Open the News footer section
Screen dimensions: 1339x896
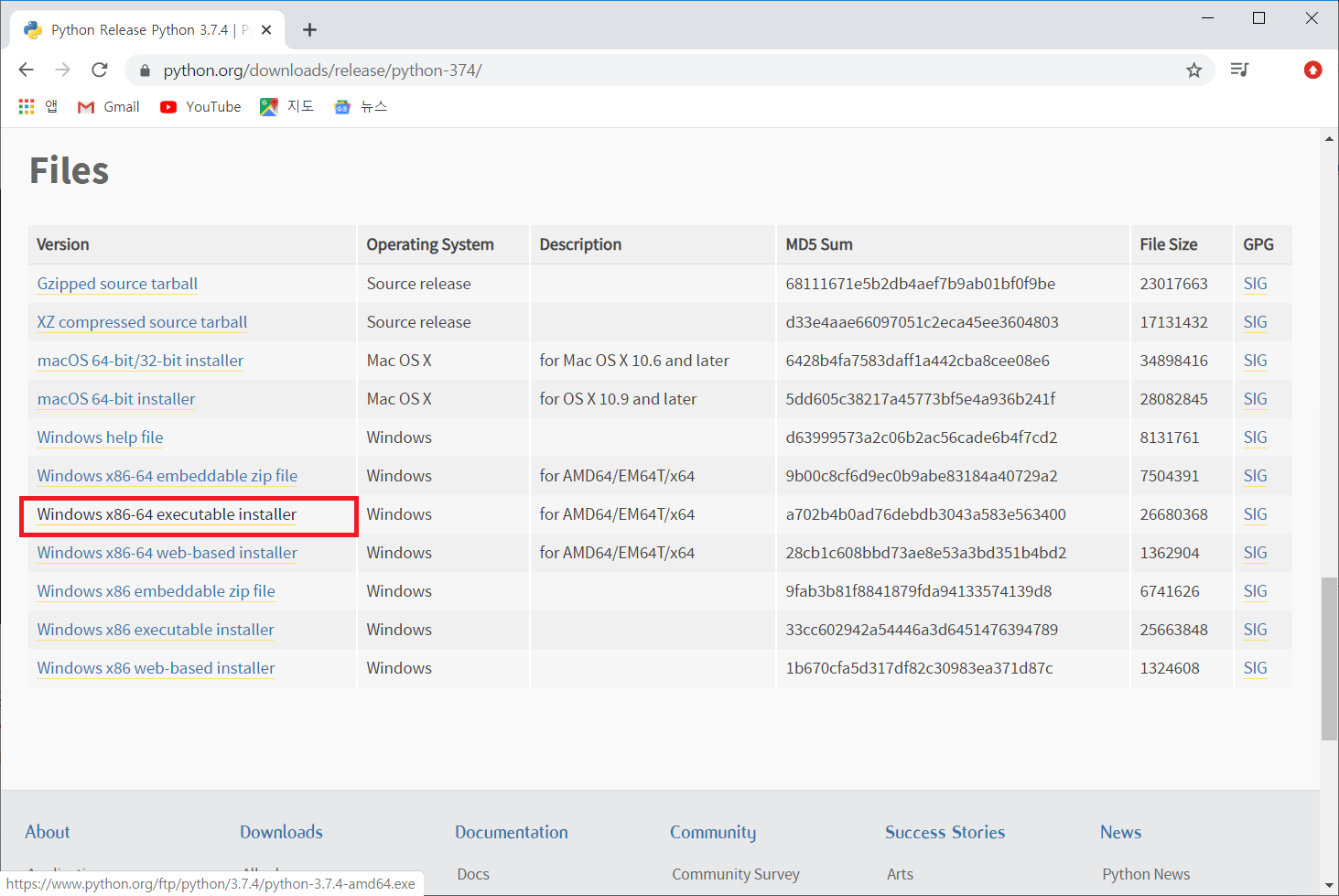point(1120,832)
